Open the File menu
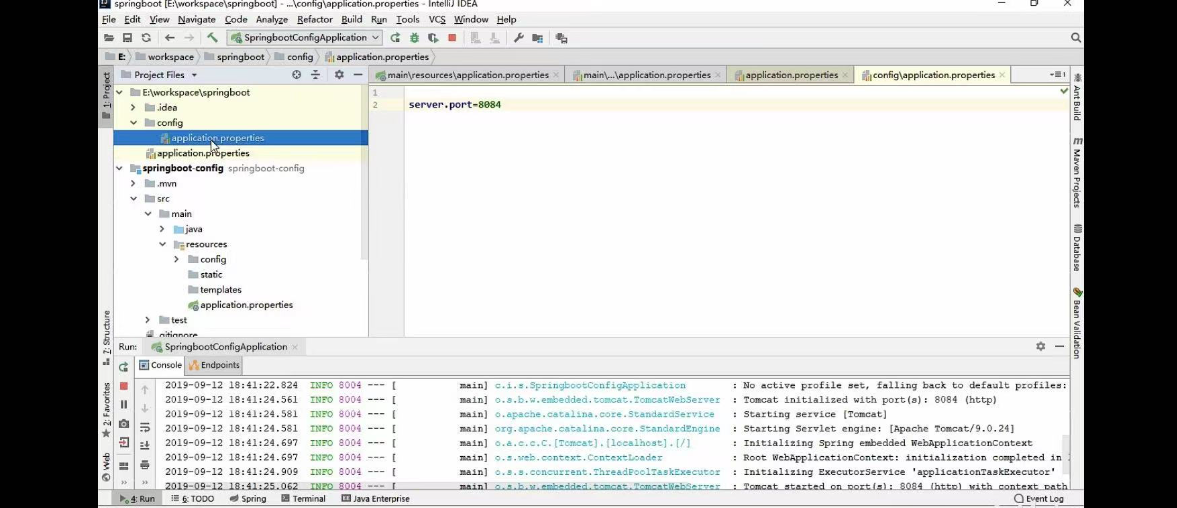This screenshot has height=508, width=1177. coord(109,20)
